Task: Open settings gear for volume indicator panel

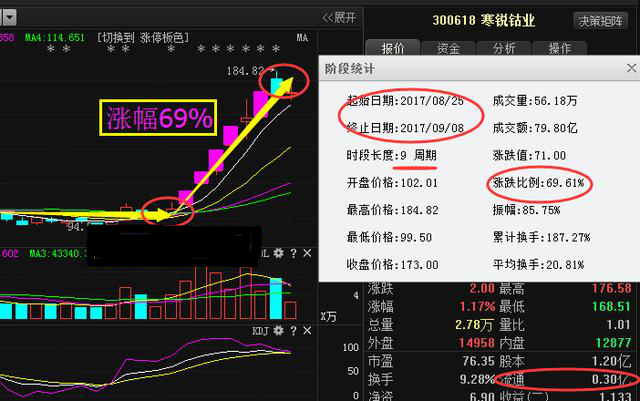Action: [279, 255]
